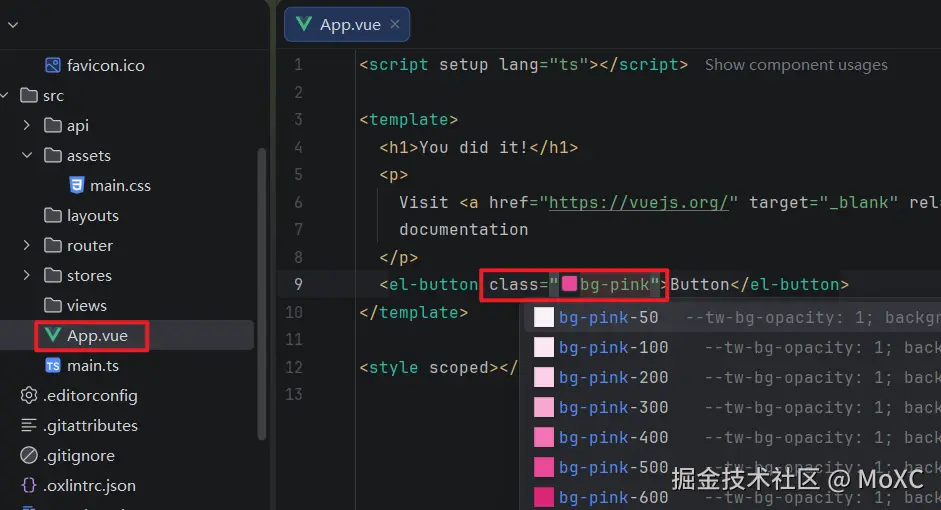Screen dimensions: 941x510
Task: Click the el-button opening tag name
Action: tap(433, 284)
